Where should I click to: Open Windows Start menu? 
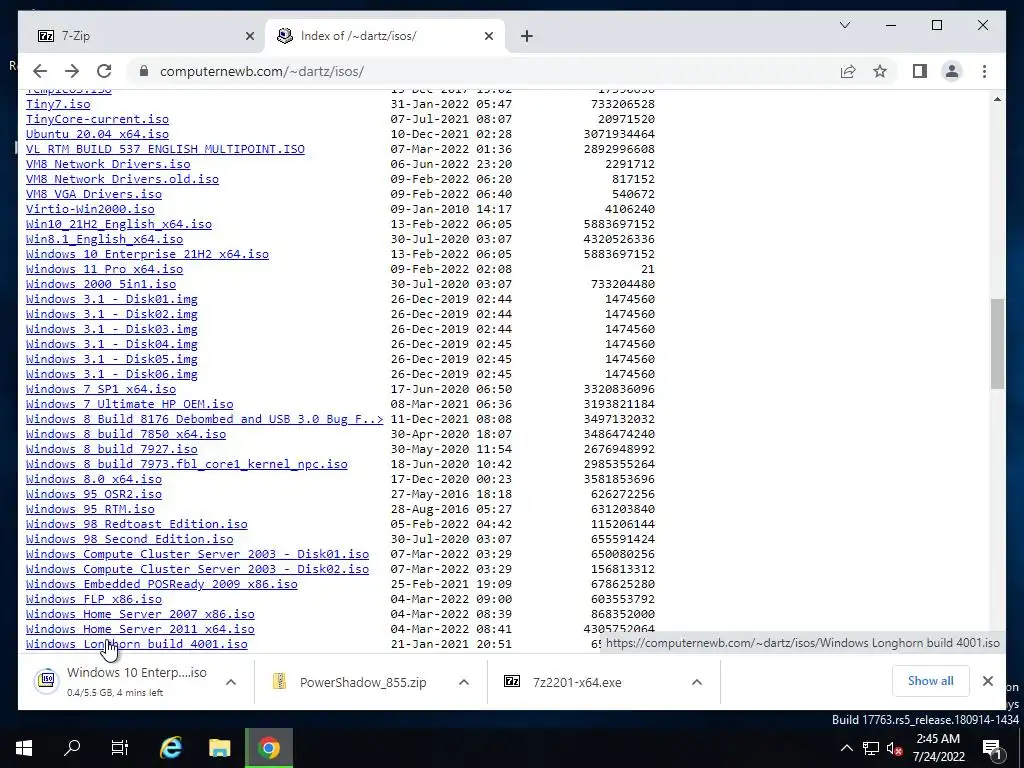click(x=24, y=748)
